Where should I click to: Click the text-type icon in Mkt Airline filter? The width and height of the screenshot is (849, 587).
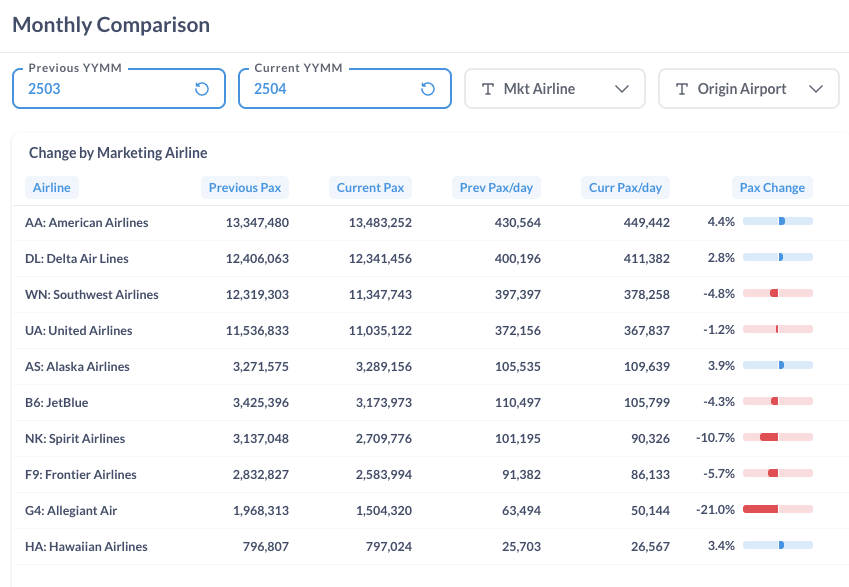(x=488, y=89)
